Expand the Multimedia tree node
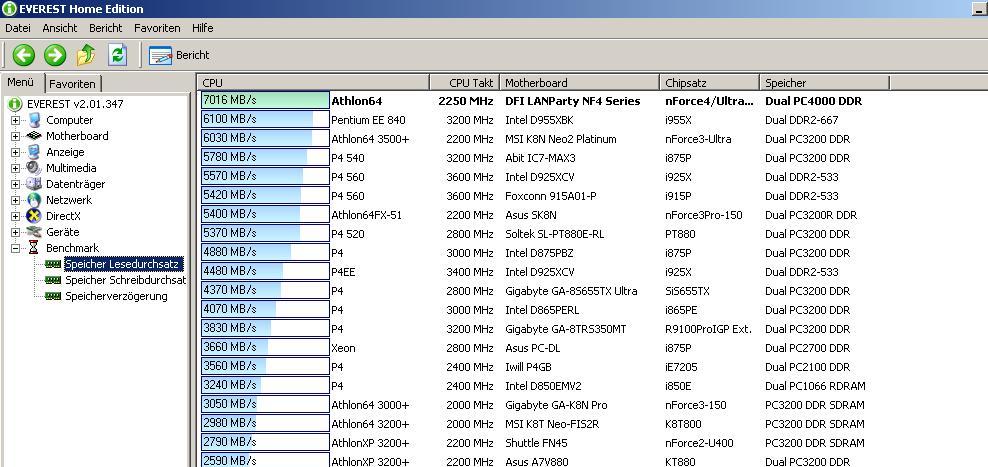988x467 pixels. [x=15, y=168]
